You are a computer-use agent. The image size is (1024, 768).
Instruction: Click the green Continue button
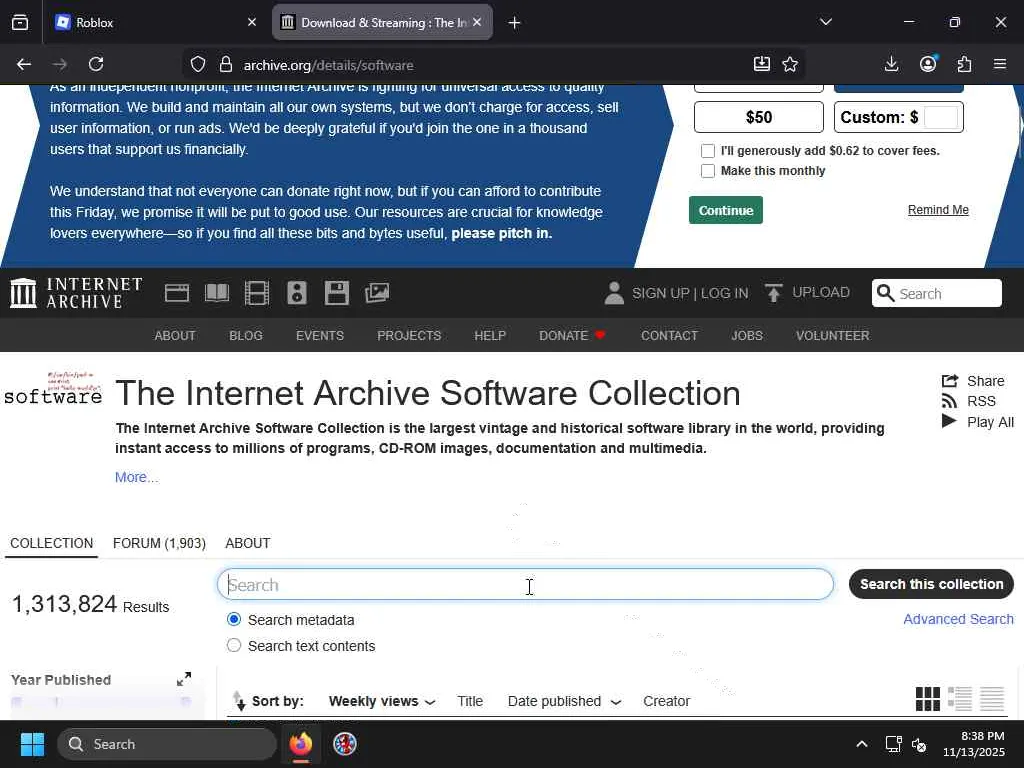click(726, 210)
